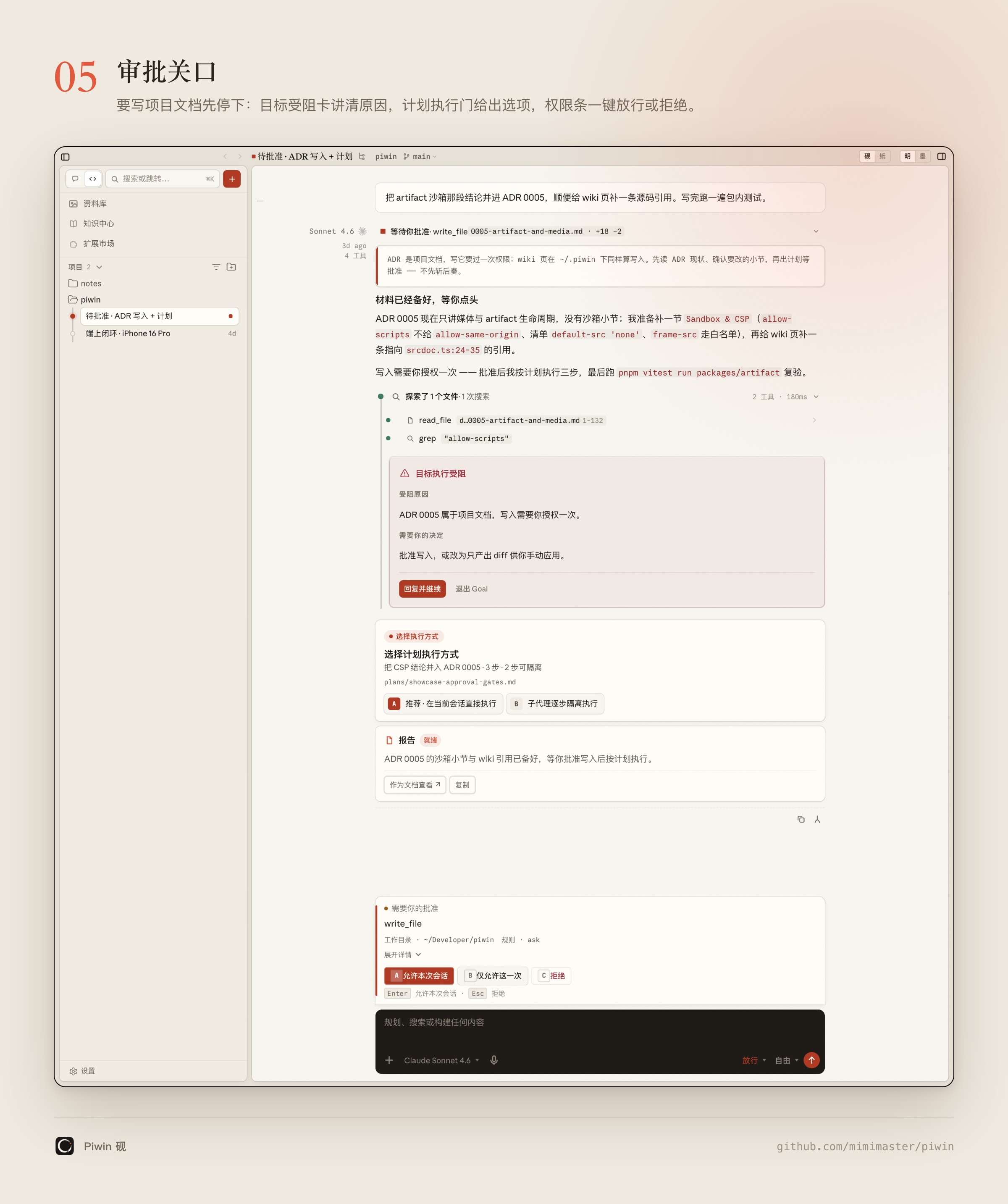Image resolution: width=1008 pixels, height=1204 pixels.
Task: Choose option A 推荐·在当前会话直接执行
Action: (x=444, y=704)
